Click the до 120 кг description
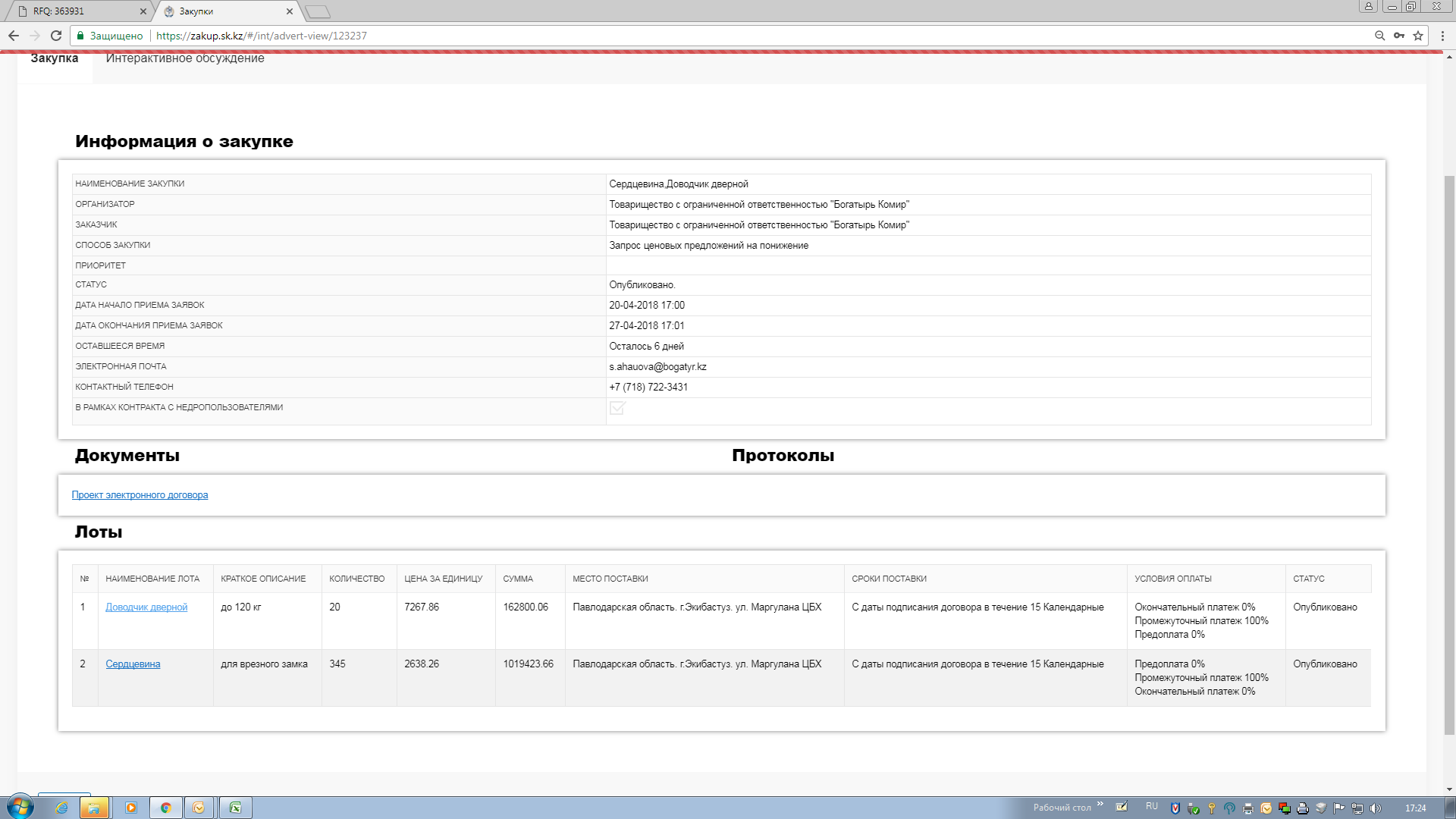1456x819 pixels. click(240, 607)
